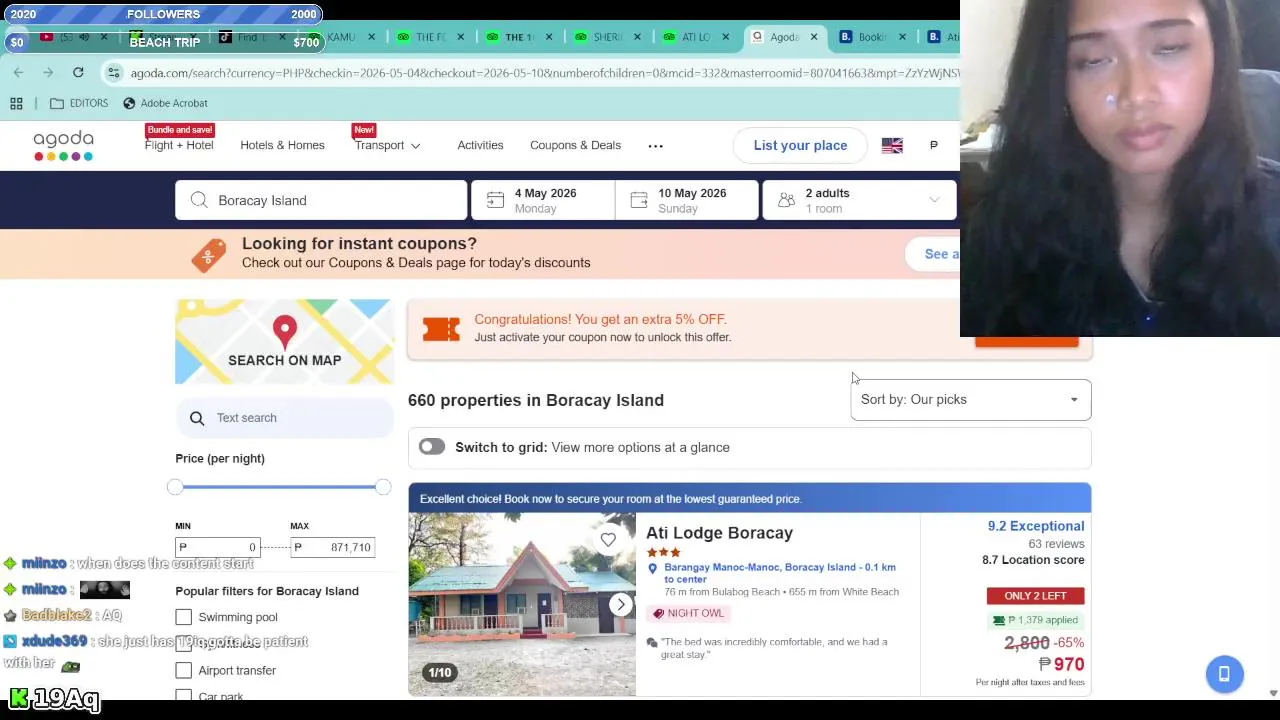Screen dimensions: 1280x720
Task: Click the Agoda logo
Action: point(63,146)
